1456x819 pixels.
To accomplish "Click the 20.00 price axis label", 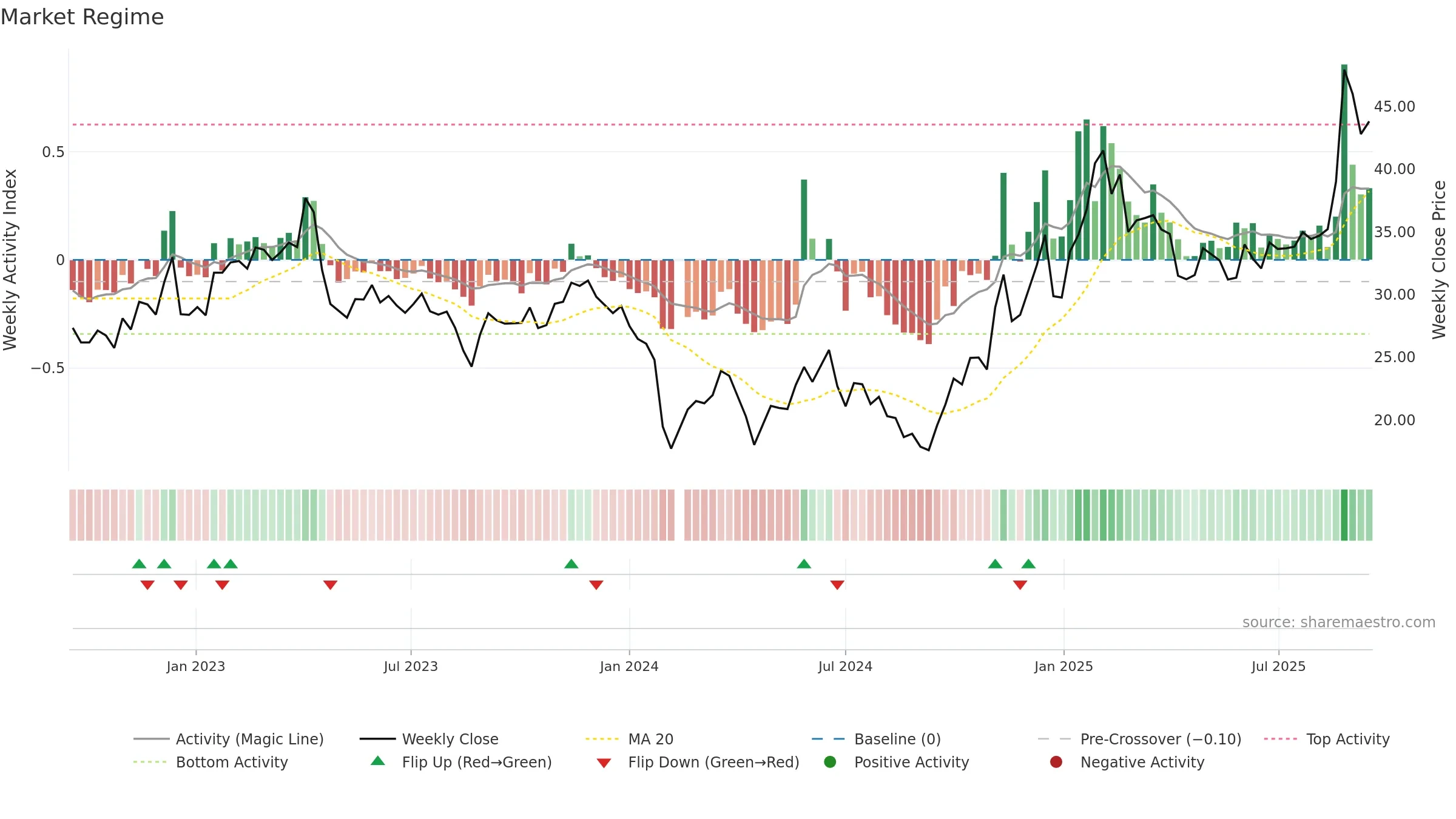I will (1394, 420).
